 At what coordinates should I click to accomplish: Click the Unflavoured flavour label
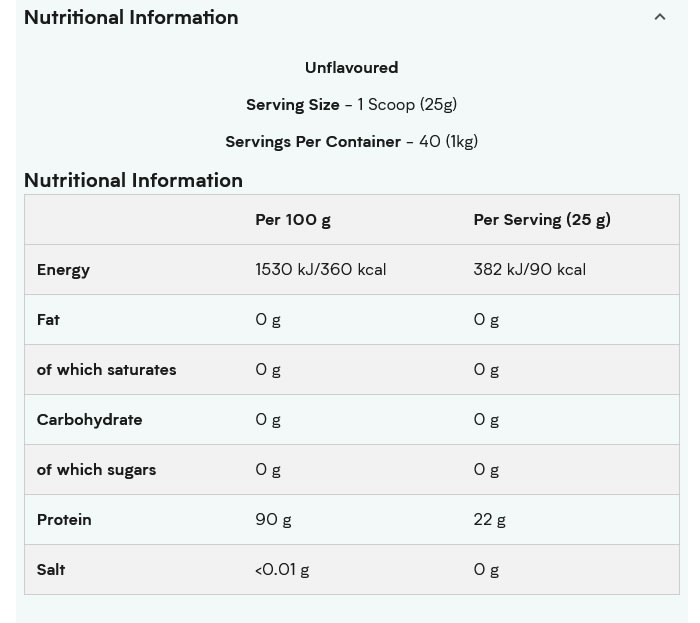[x=351, y=67]
